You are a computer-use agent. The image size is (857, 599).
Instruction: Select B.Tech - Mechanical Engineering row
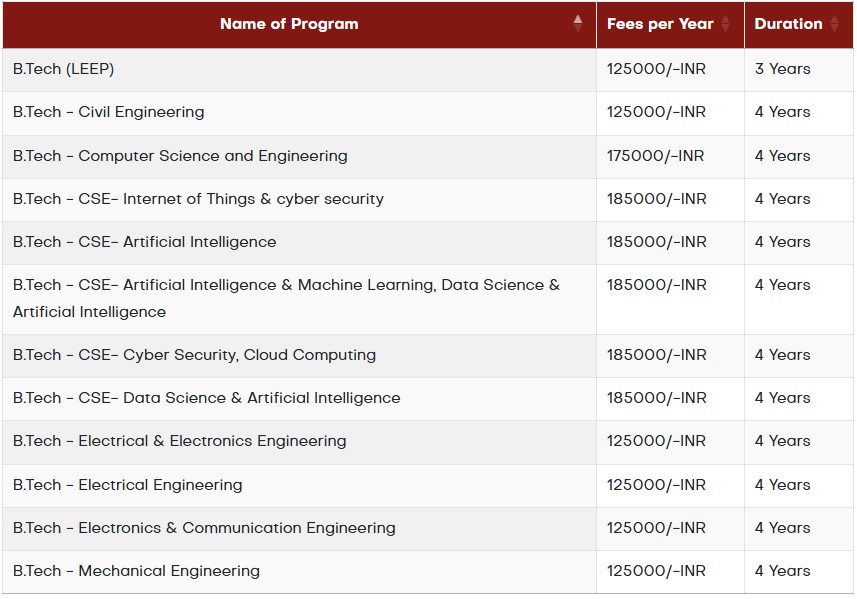pyautogui.click(x=428, y=571)
